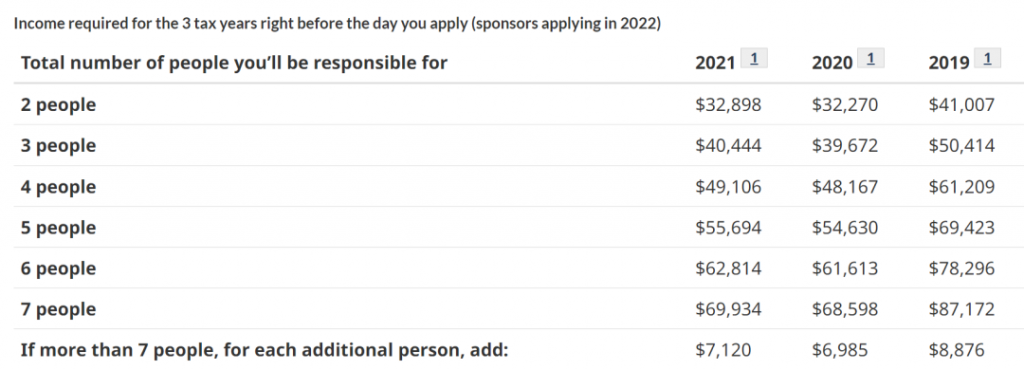Screen dimensions: 1024x370
Task: Click the '7 people' row label
Action: pyautogui.click(x=58, y=309)
